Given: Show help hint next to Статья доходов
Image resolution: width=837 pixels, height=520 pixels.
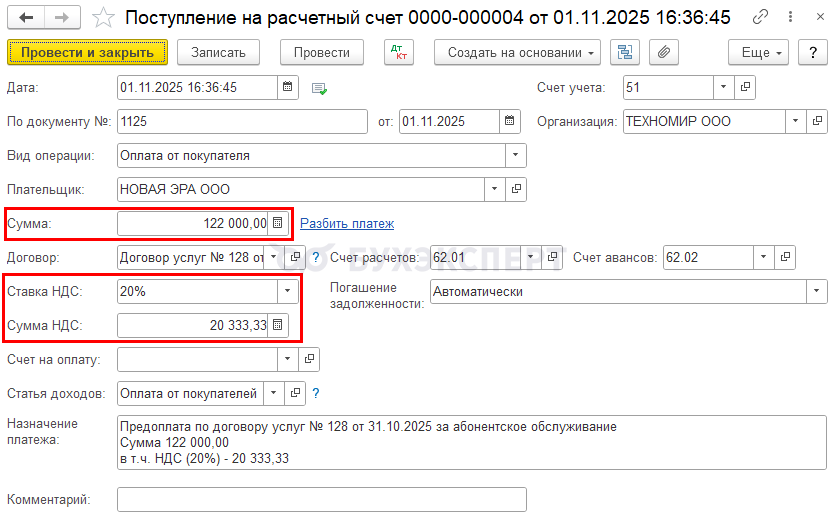Looking at the screenshot, I should [x=315, y=393].
